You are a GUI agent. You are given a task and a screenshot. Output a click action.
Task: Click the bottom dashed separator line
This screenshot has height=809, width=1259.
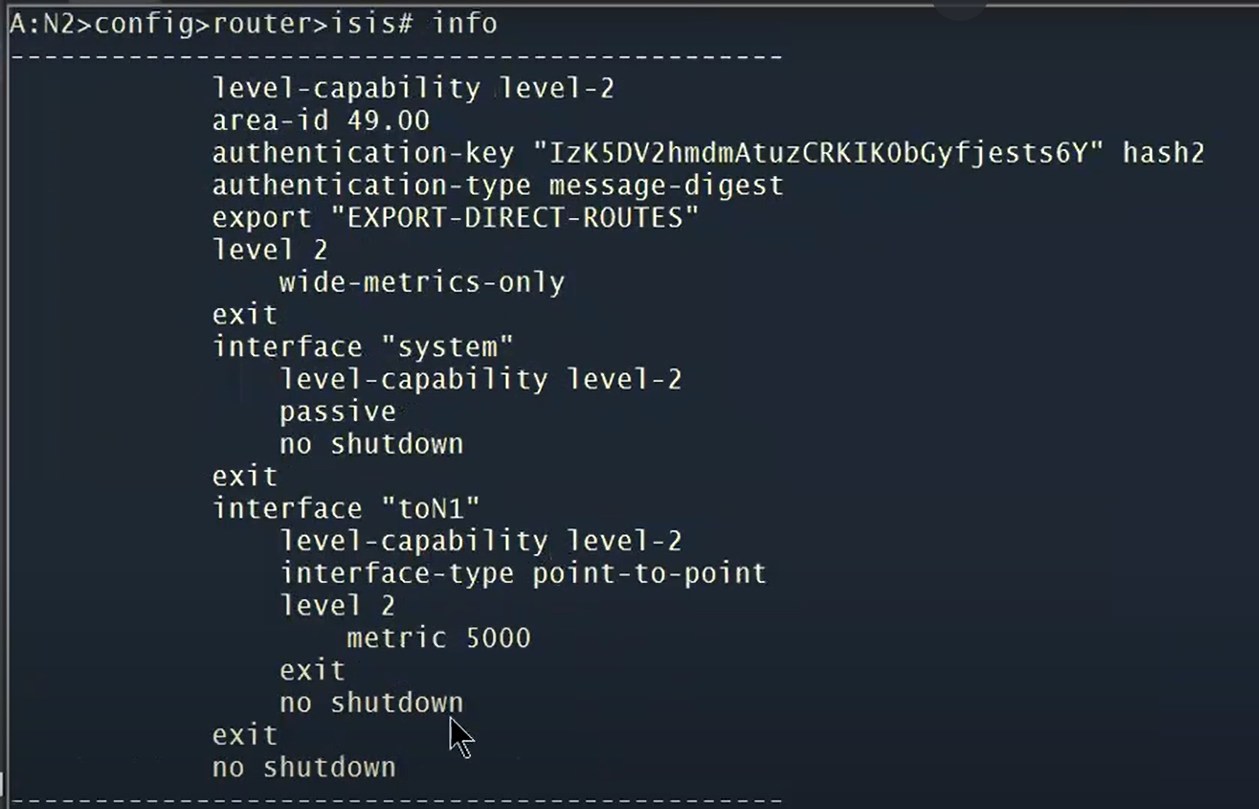point(396,800)
